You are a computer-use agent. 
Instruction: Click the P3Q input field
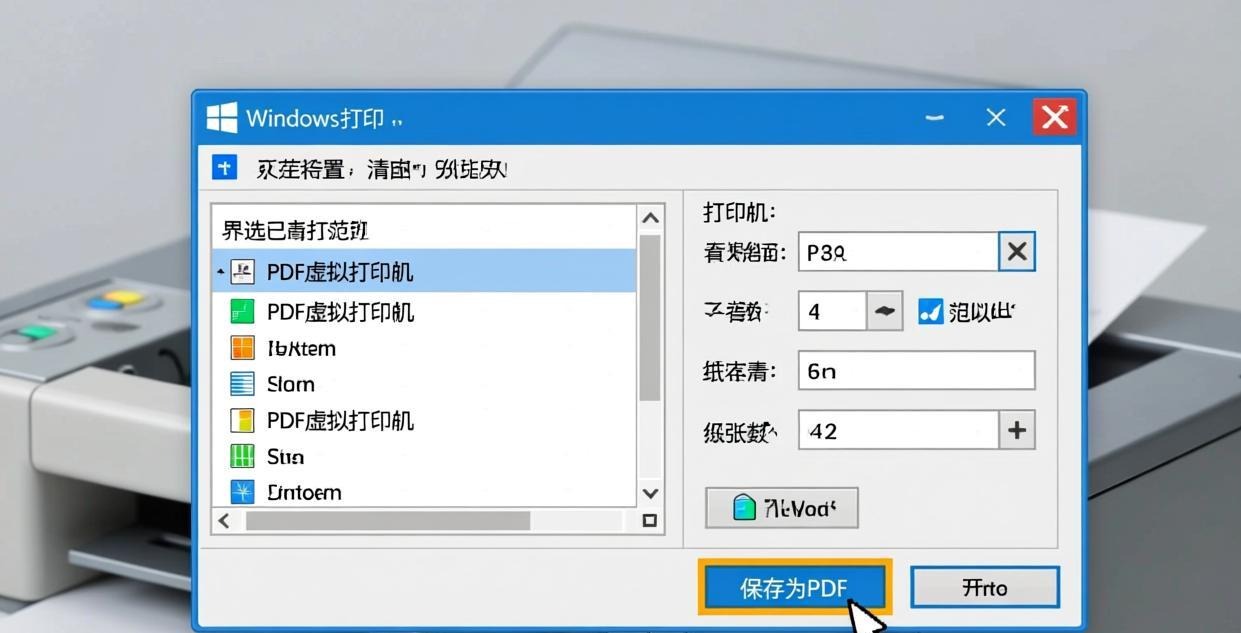click(899, 252)
